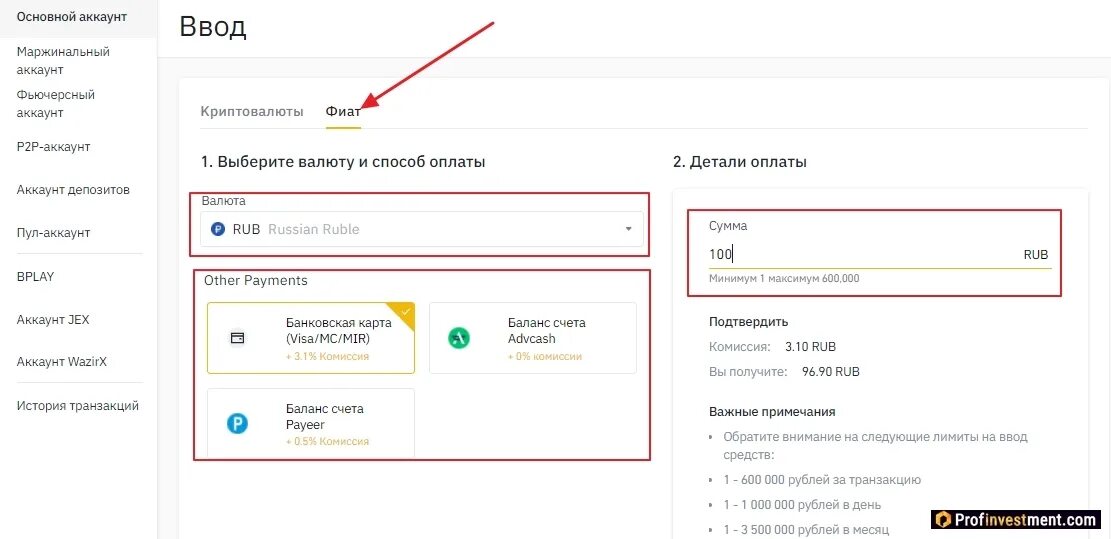This screenshot has width=1111, height=539.
Task: Click the Payeer logo icon
Action: click(x=237, y=424)
